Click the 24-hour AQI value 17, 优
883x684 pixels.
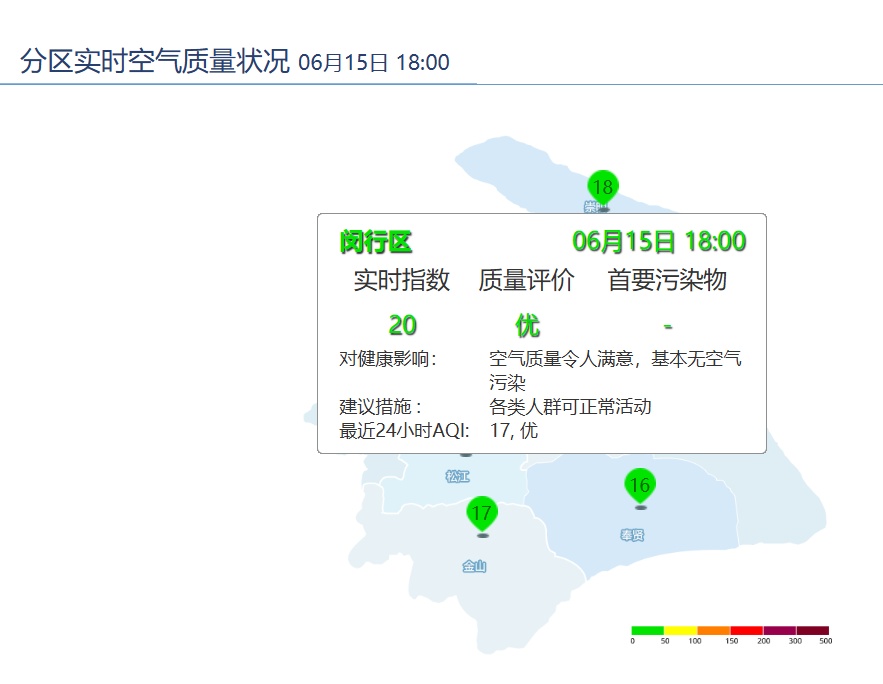coord(514,431)
